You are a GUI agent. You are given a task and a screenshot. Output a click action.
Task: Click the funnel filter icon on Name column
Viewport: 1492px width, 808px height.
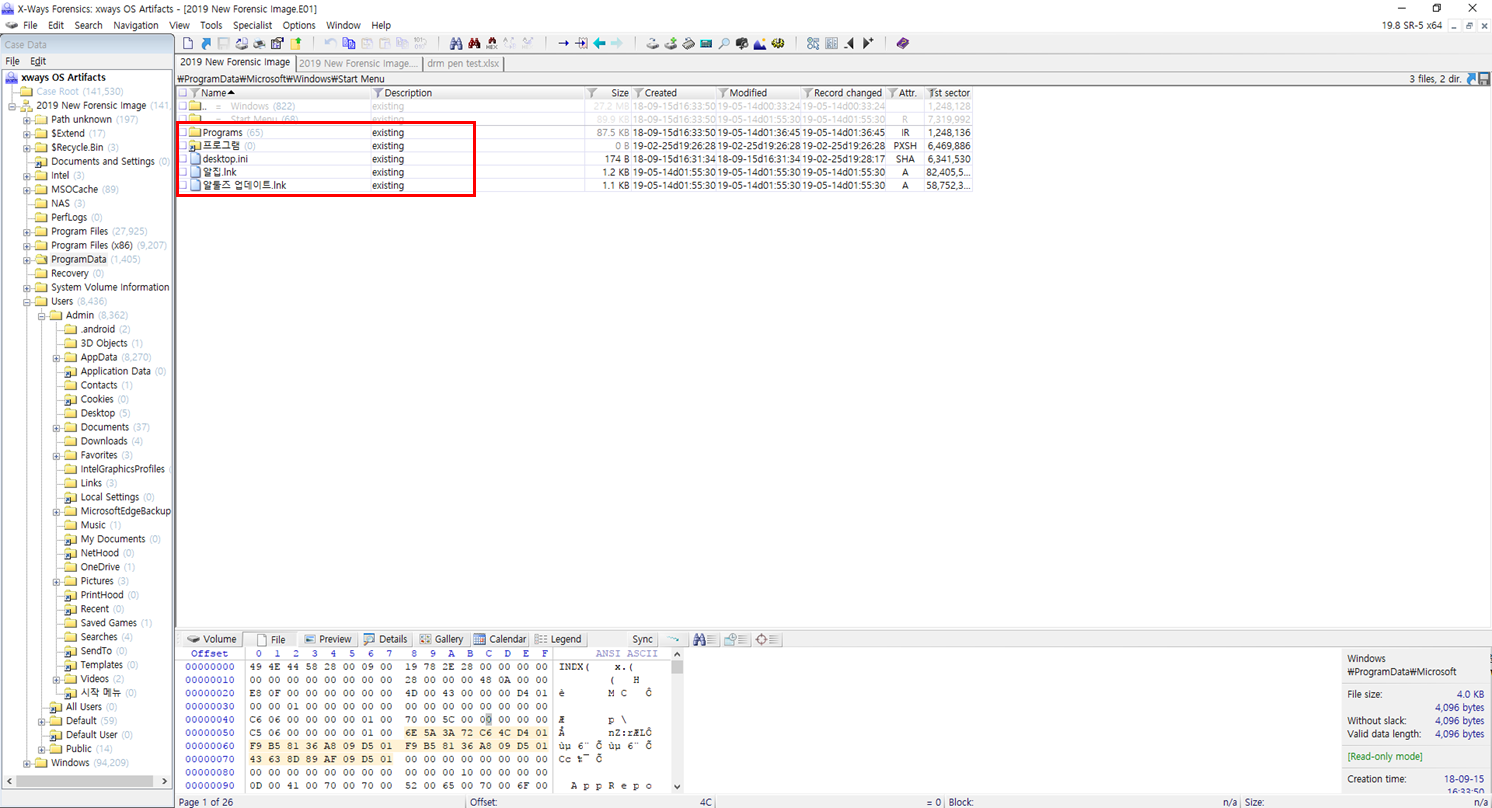click(x=194, y=93)
